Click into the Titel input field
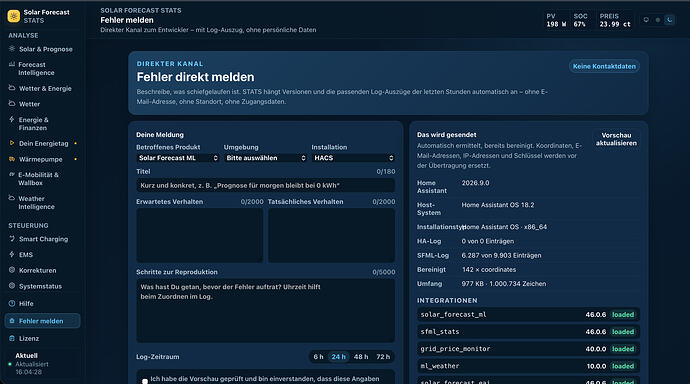Viewport: 690px width, 384px height. (265, 185)
